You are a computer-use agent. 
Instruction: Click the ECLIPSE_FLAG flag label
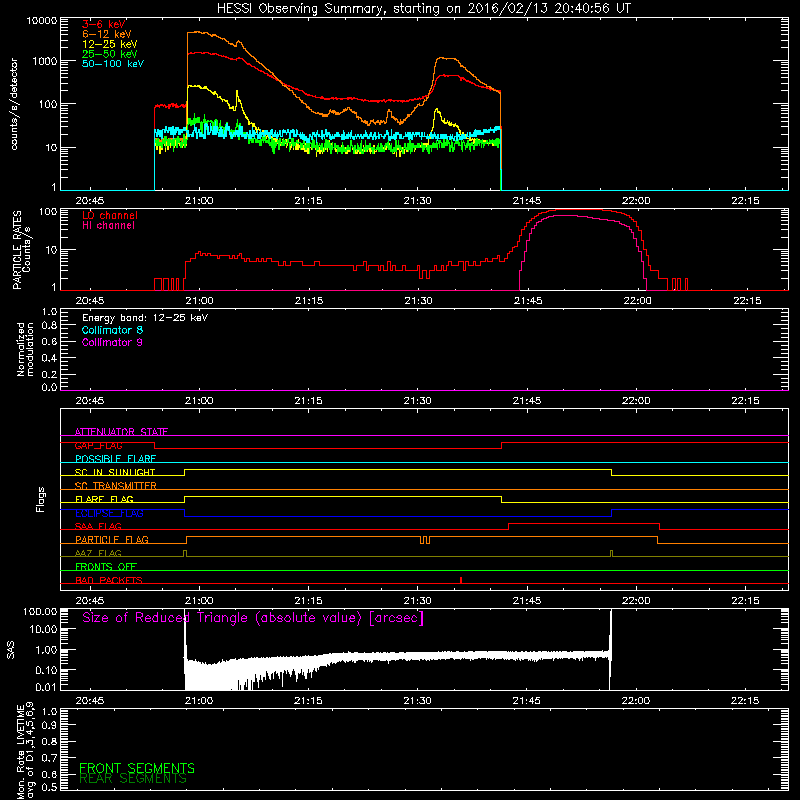109,513
